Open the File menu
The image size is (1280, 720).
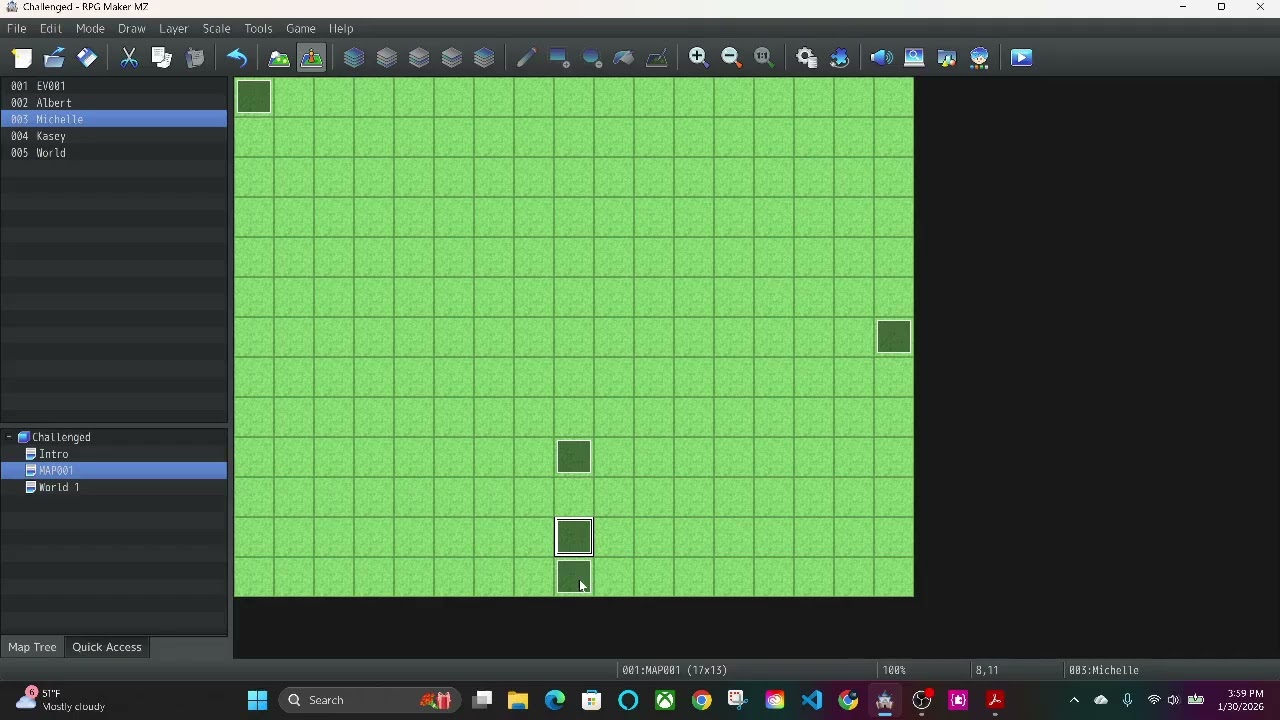coord(17,29)
